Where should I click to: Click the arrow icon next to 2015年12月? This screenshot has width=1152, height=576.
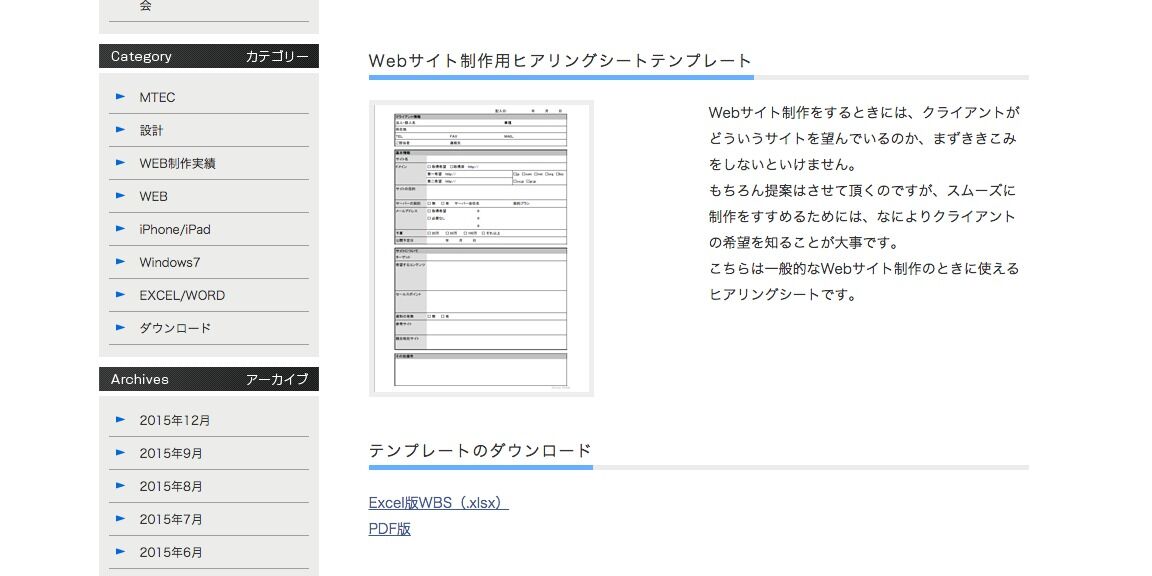click(x=121, y=420)
